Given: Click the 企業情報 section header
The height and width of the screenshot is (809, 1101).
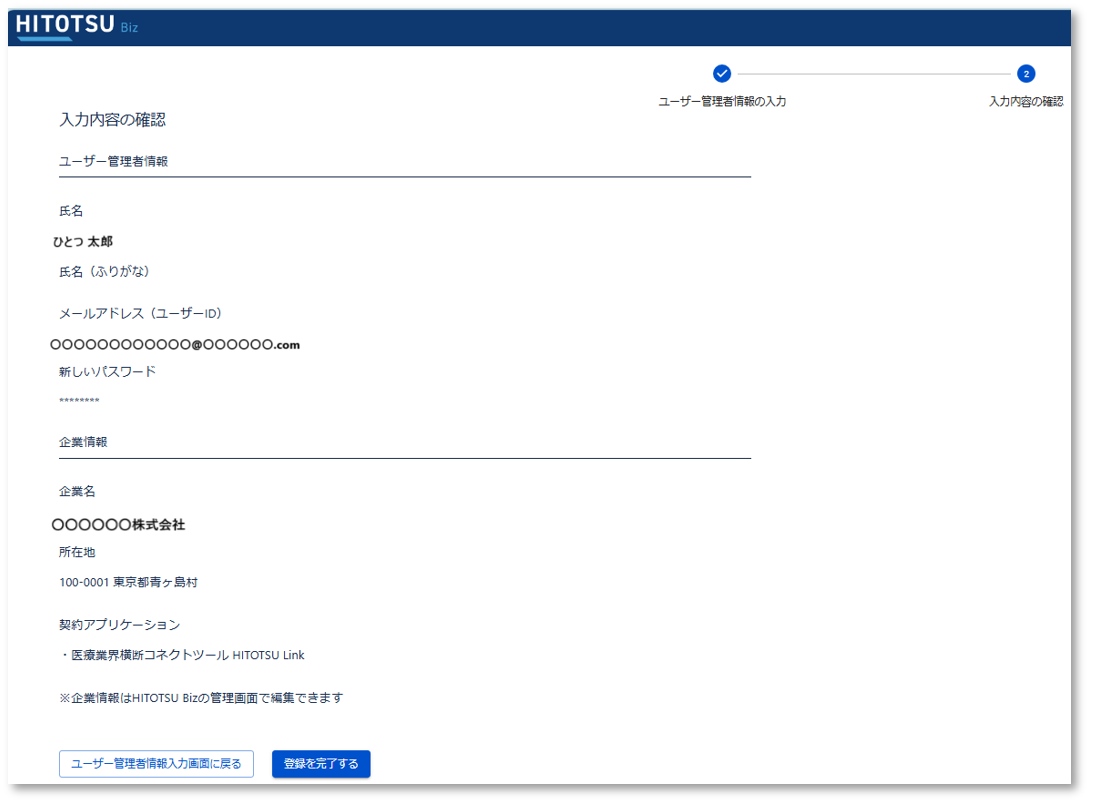Looking at the screenshot, I should coord(83,441).
